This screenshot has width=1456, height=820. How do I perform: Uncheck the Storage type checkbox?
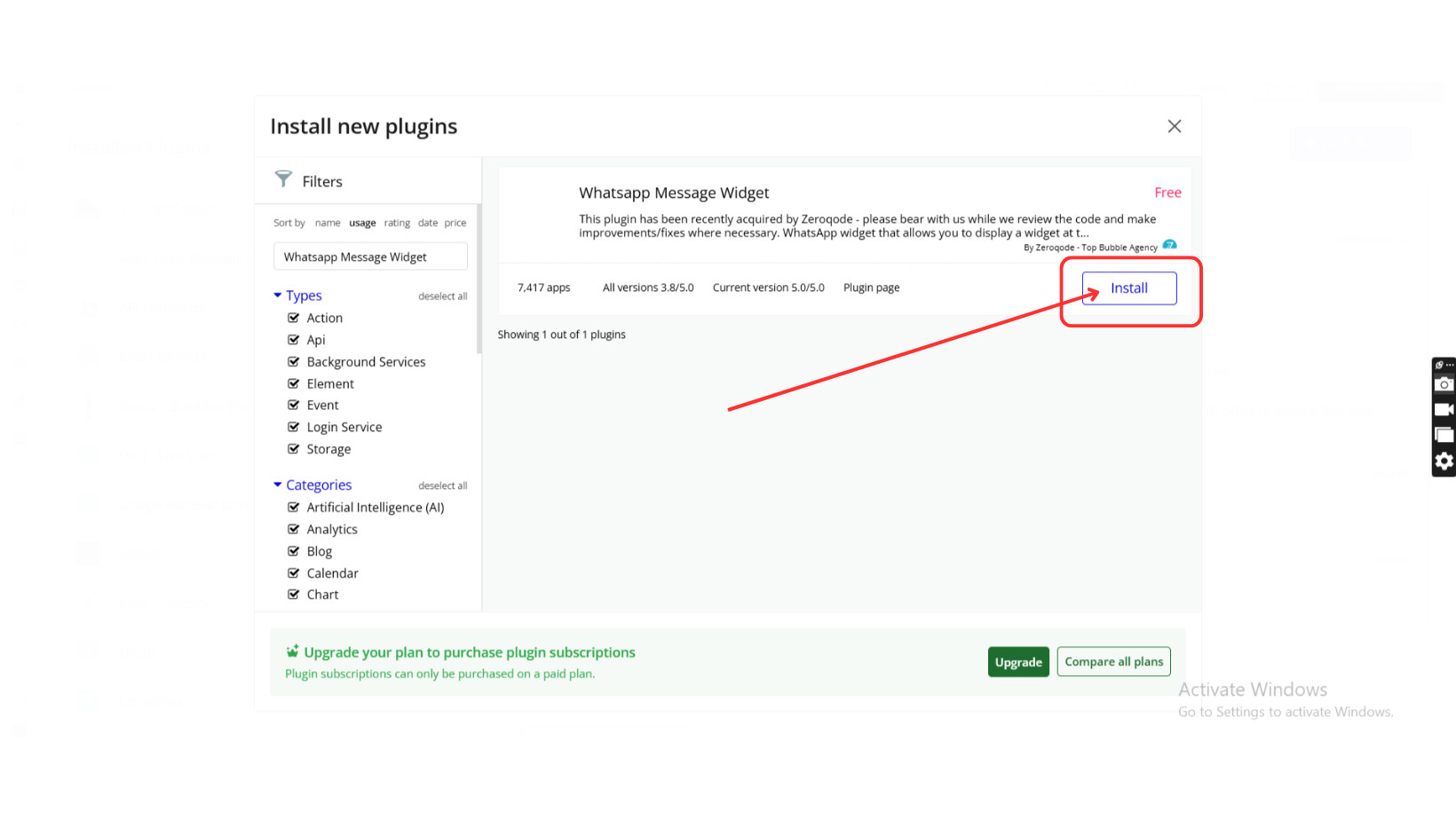(293, 449)
